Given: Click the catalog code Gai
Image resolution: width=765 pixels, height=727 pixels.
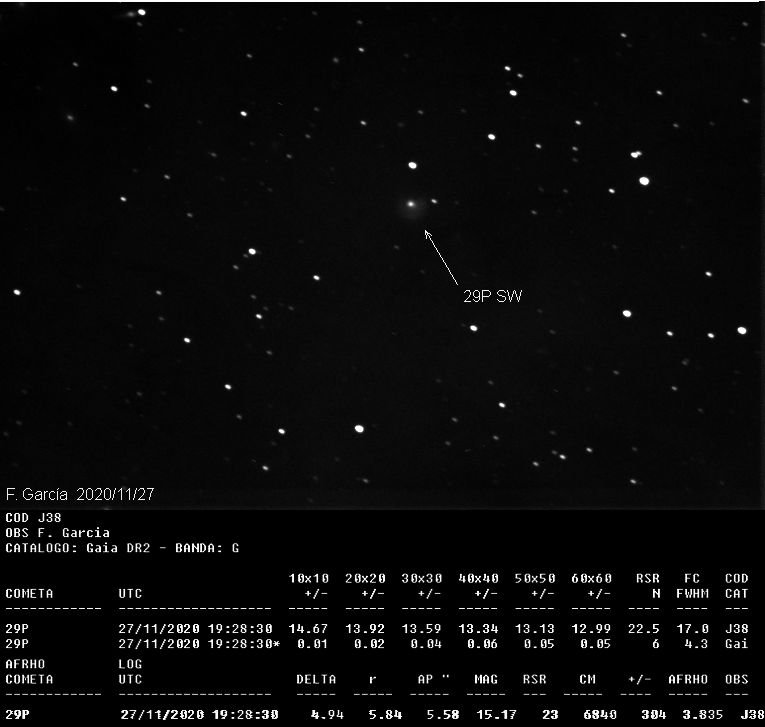Looking at the screenshot, I should tap(737, 644).
